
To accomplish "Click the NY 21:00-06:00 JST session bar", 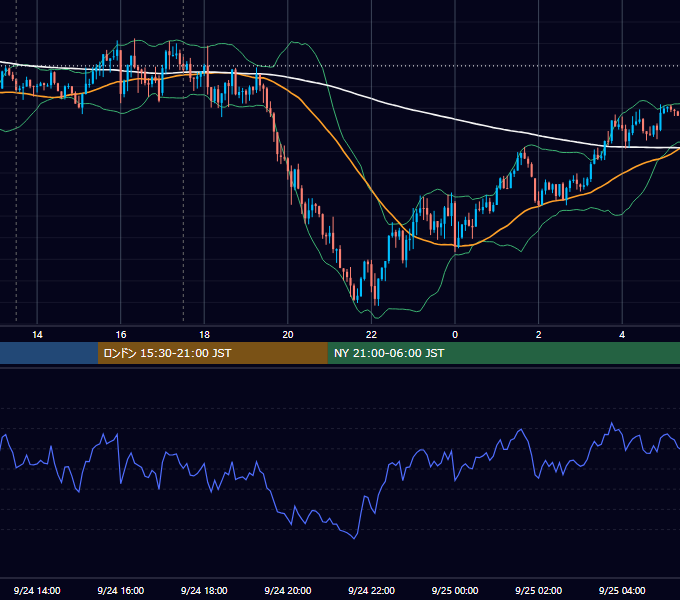I will [503, 353].
